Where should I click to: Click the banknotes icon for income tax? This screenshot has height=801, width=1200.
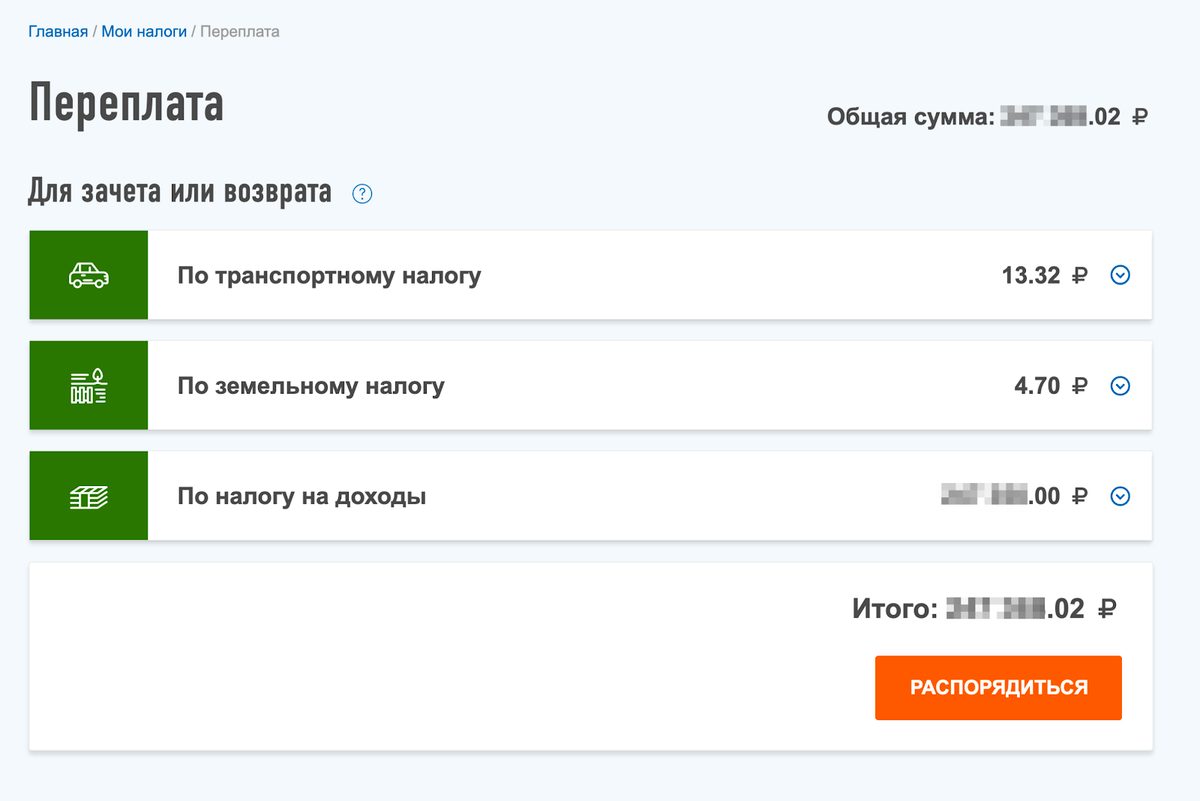click(x=88, y=495)
